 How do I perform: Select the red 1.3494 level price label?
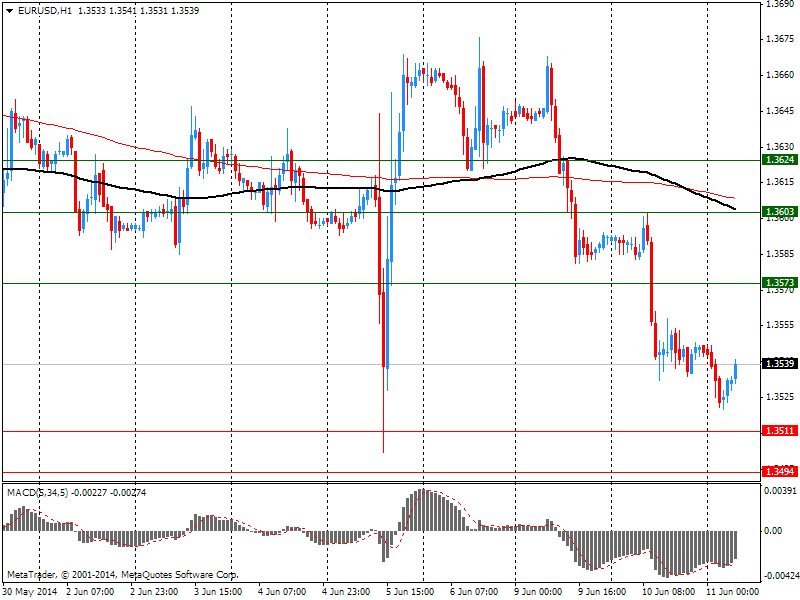click(779, 471)
